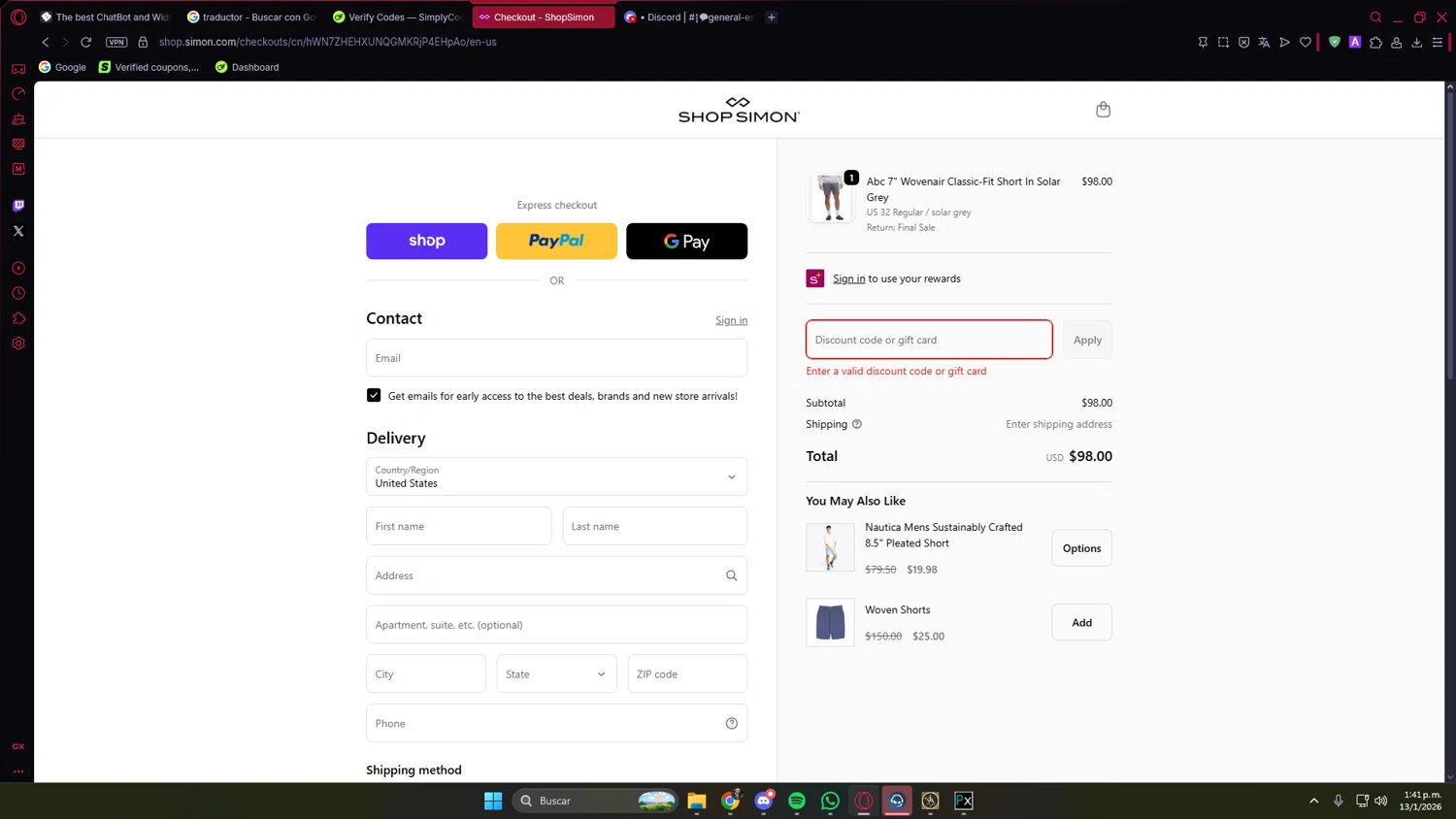Click the browser search tabs magnifier icon
Screen dimensions: 1456x819
click(1375, 16)
